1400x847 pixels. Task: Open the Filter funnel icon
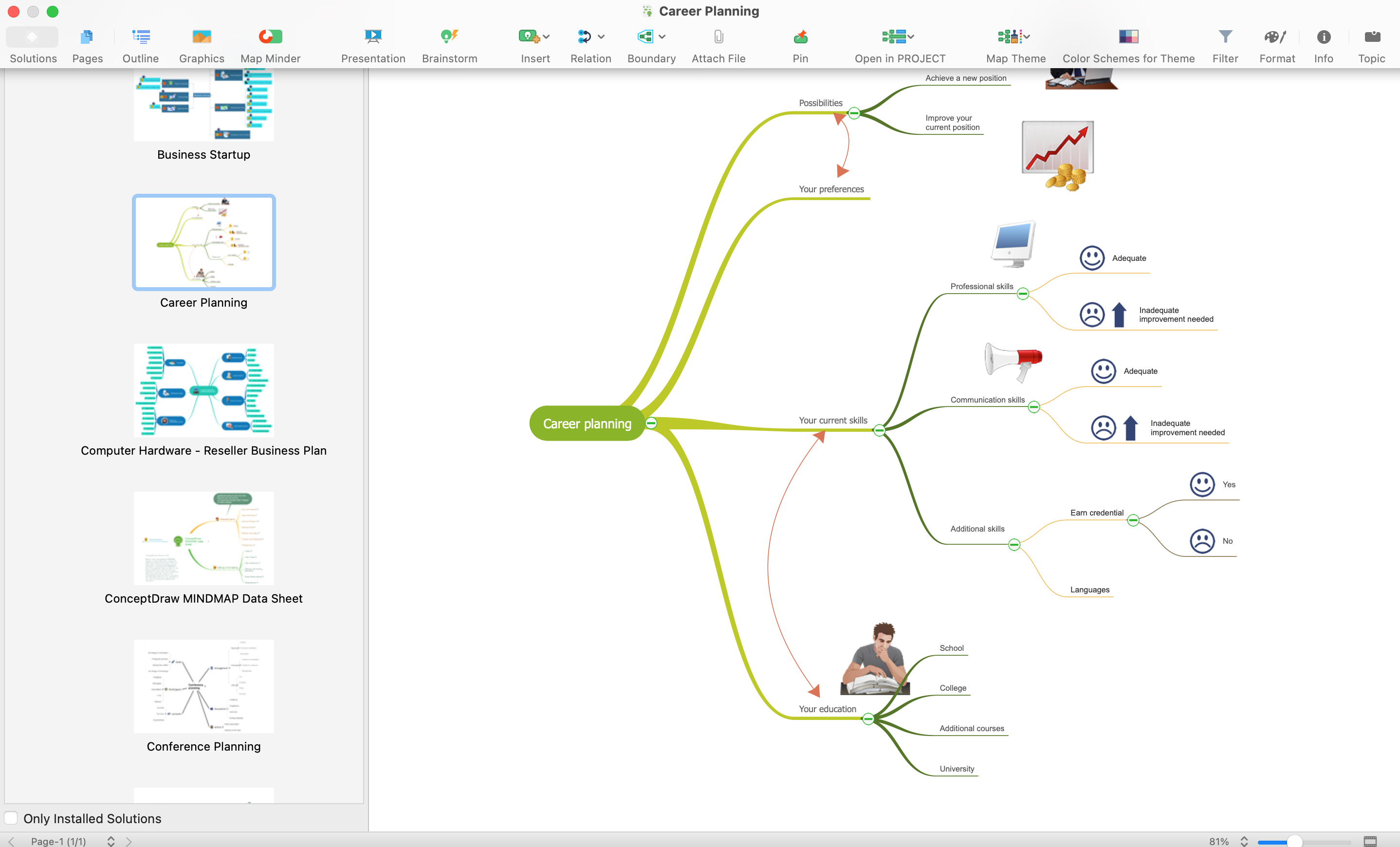[1225, 37]
